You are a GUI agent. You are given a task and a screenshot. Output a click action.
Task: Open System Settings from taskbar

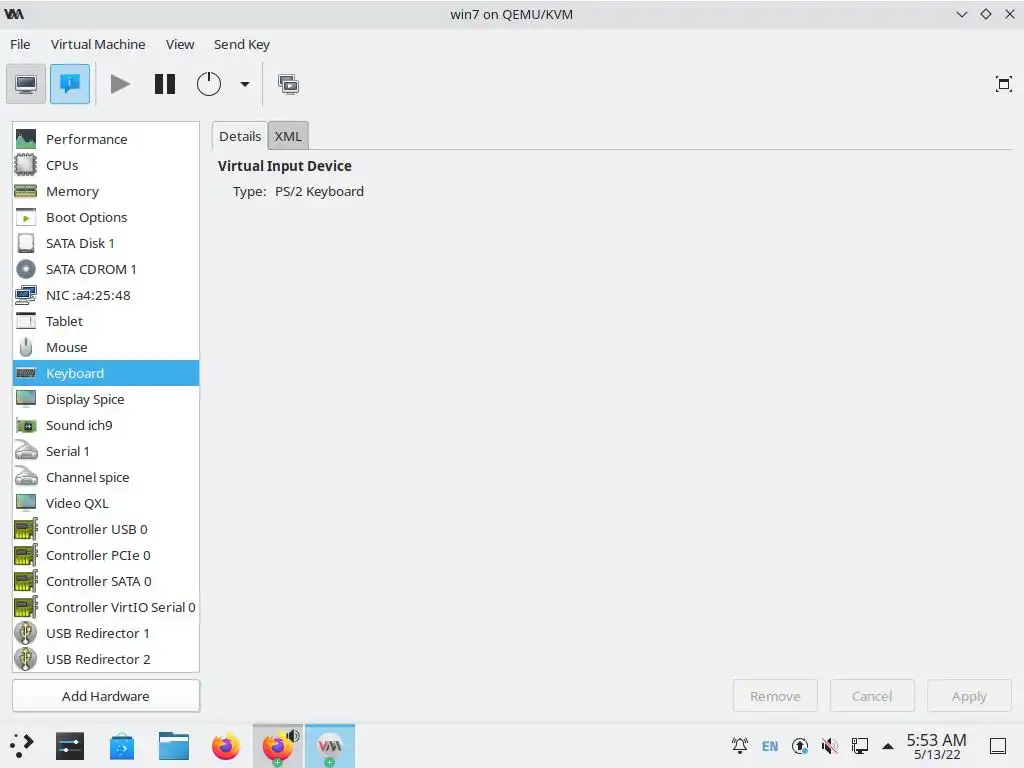click(70, 746)
